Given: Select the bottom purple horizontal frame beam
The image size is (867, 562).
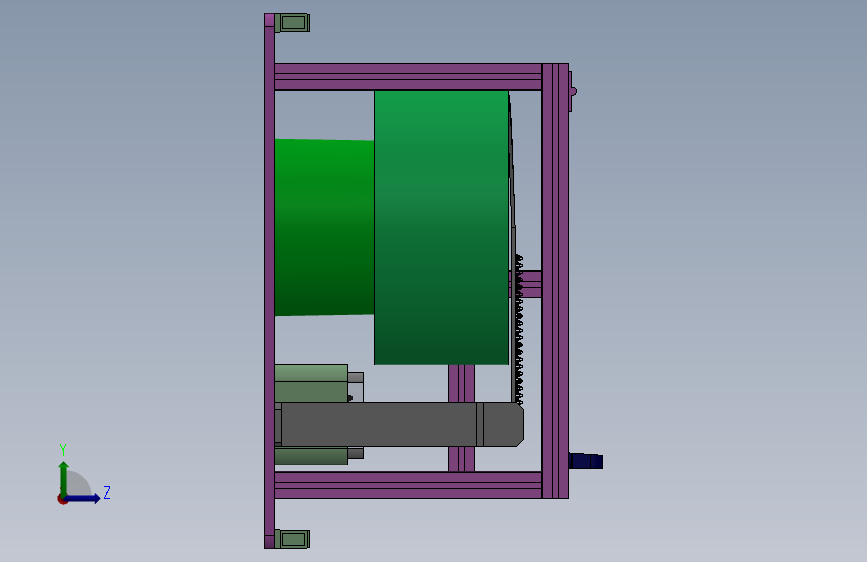Looking at the screenshot, I should coord(408,485).
